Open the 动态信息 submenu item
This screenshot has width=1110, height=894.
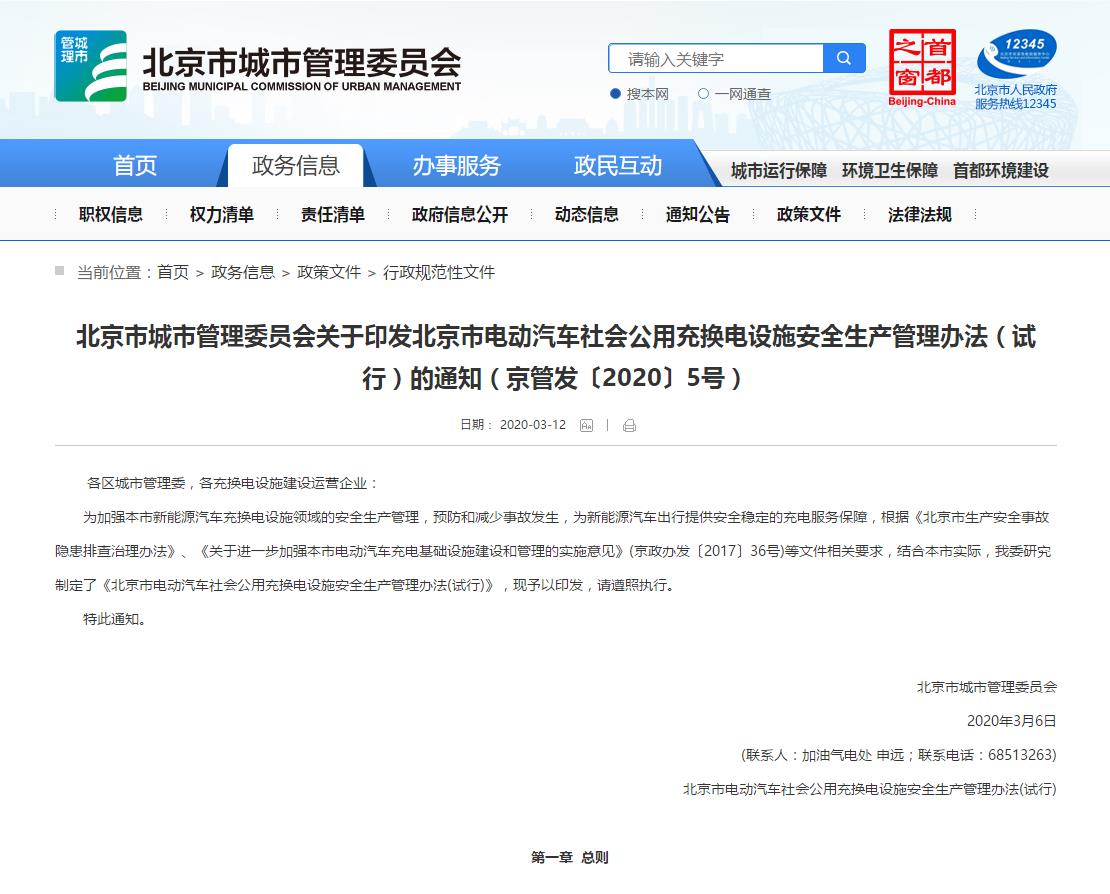coord(587,214)
